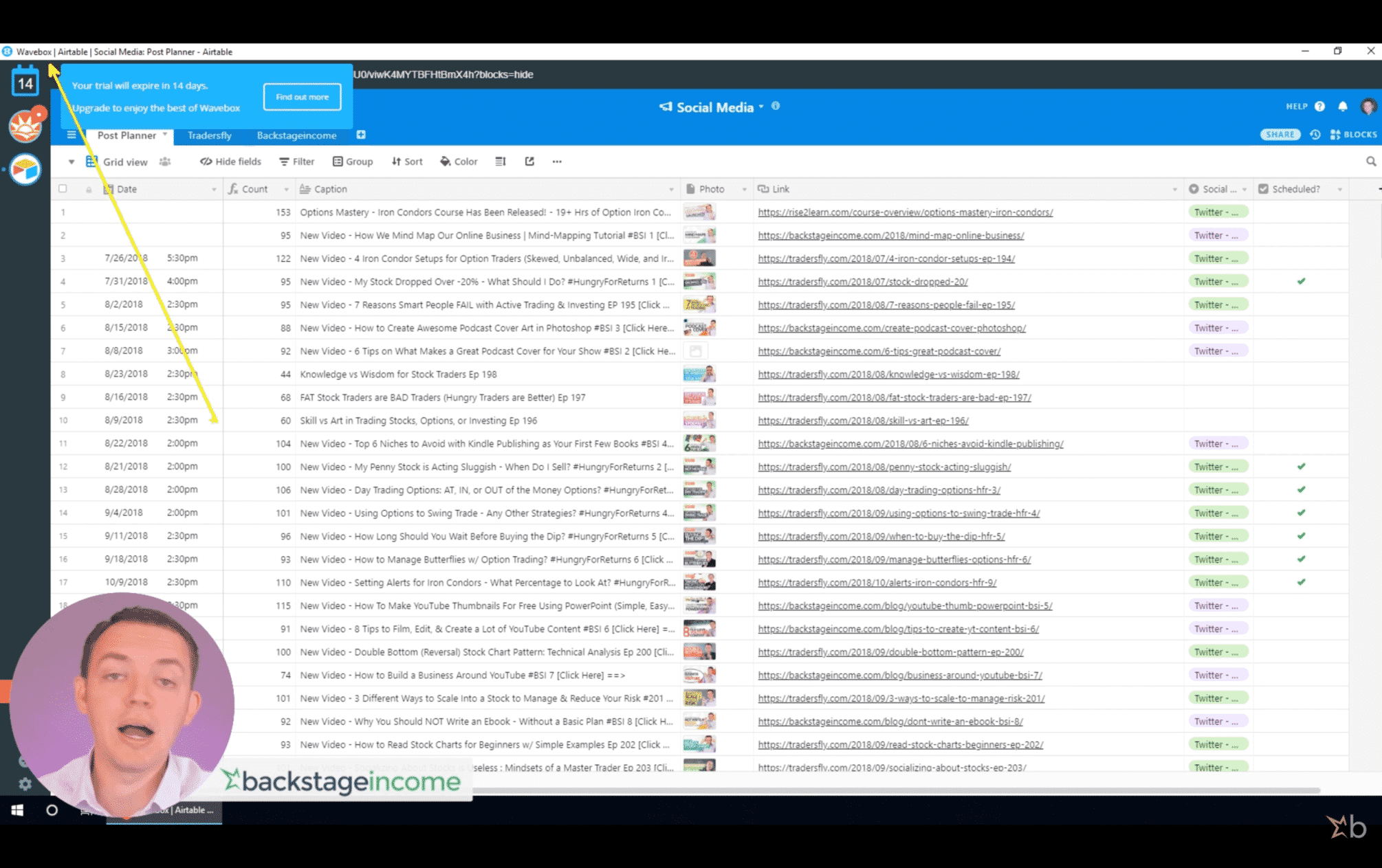The height and width of the screenshot is (868, 1382).
Task: Click Hide fields in toolbar
Action: click(x=230, y=162)
